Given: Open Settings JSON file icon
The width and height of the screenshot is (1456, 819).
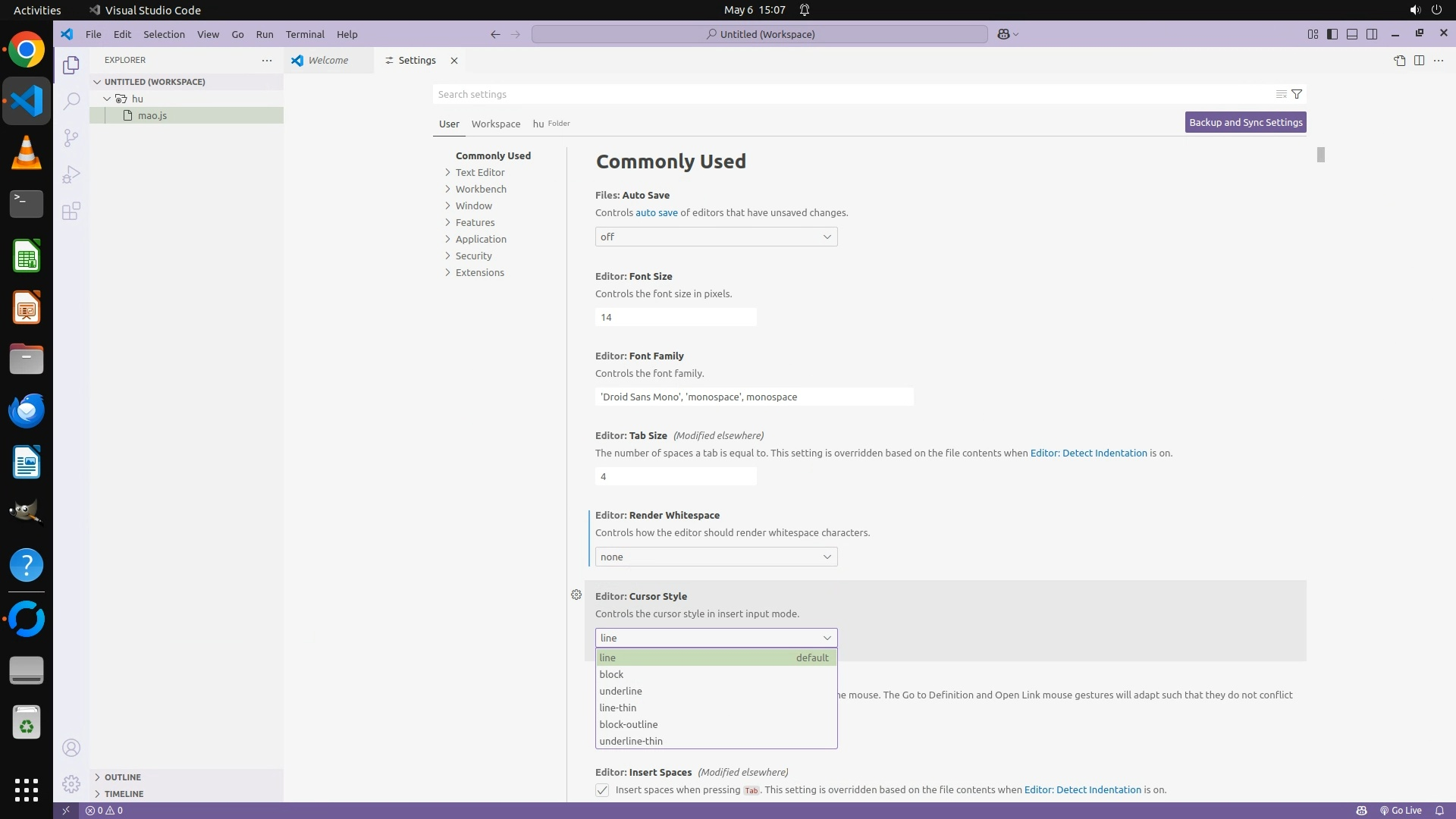Looking at the screenshot, I should point(1399,61).
